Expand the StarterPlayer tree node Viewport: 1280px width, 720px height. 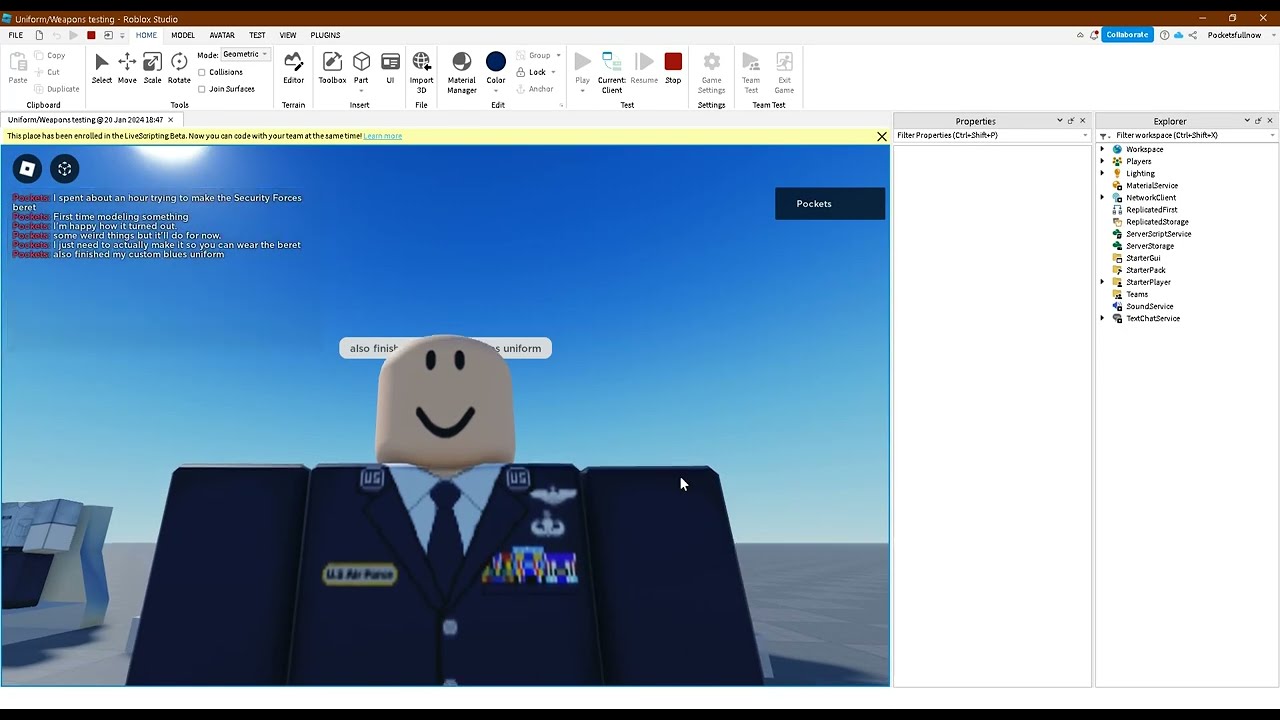1103,282
